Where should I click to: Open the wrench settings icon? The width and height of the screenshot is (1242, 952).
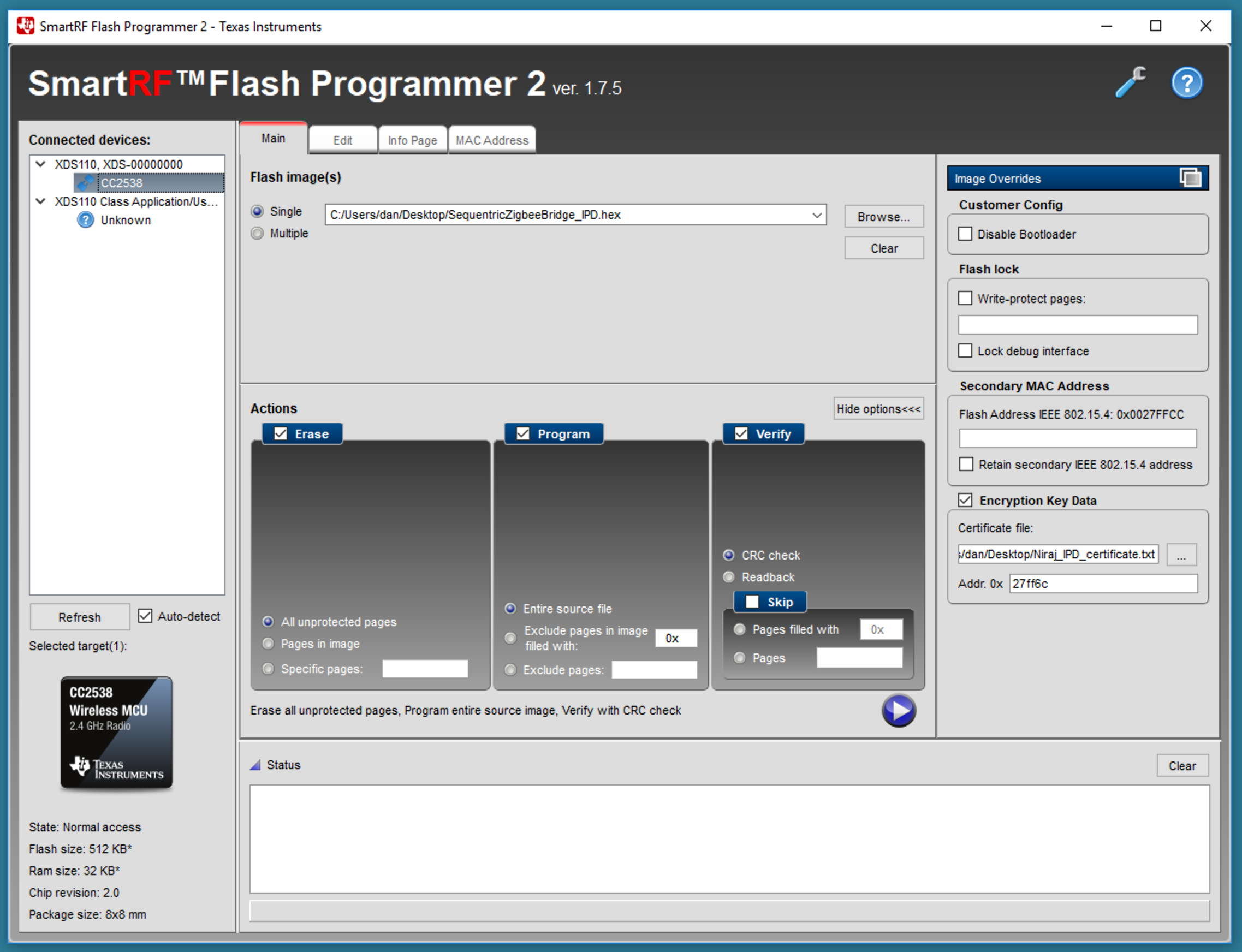click(x=1130, y=83)
